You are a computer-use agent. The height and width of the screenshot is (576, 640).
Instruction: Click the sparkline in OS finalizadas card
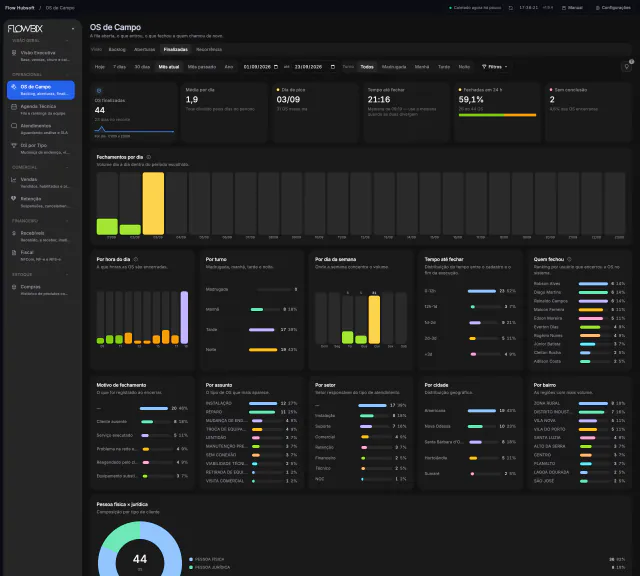pyautogui.click(x=134, y=130)
